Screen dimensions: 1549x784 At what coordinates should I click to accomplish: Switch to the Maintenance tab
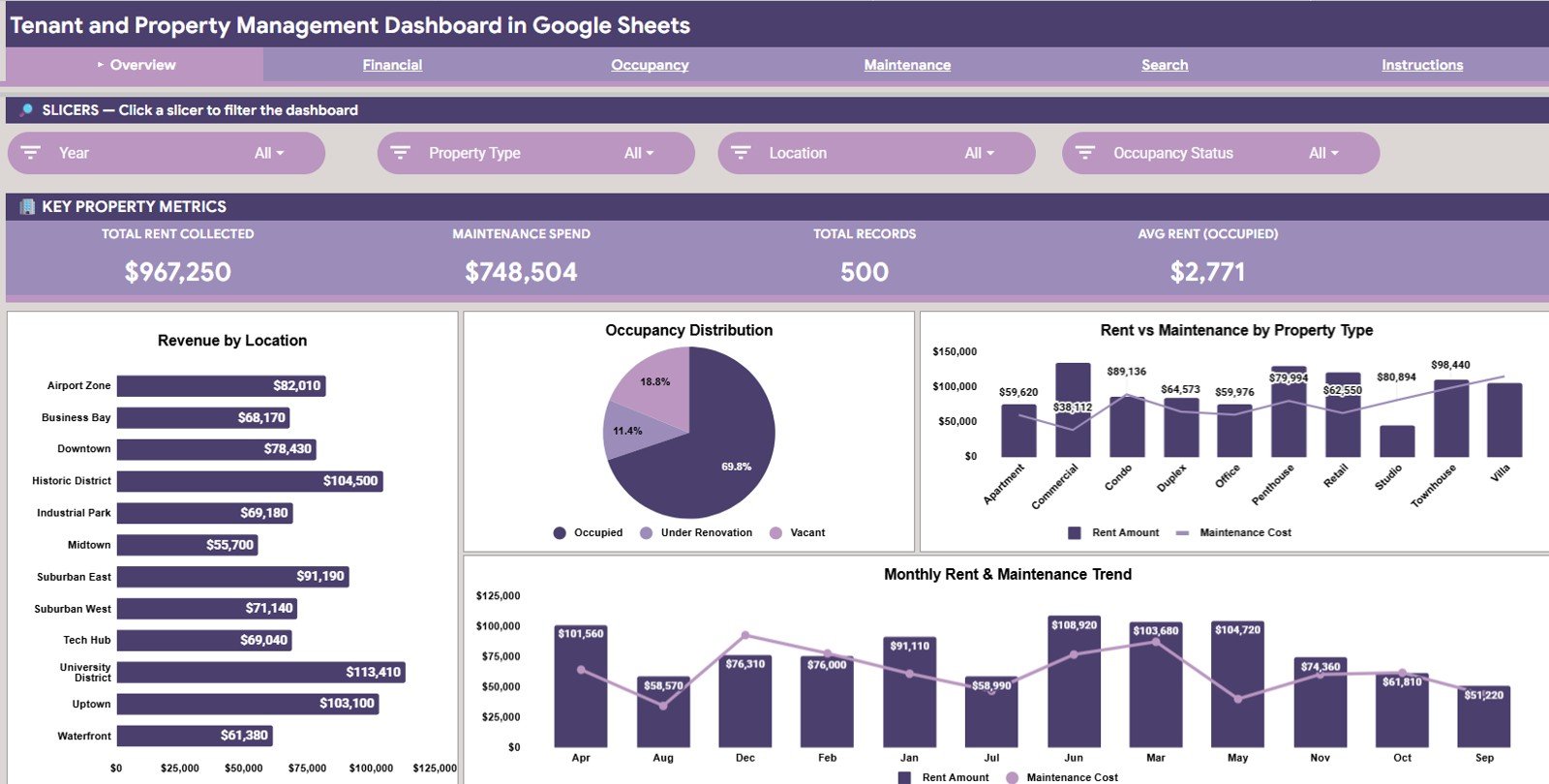click(907, 65)
